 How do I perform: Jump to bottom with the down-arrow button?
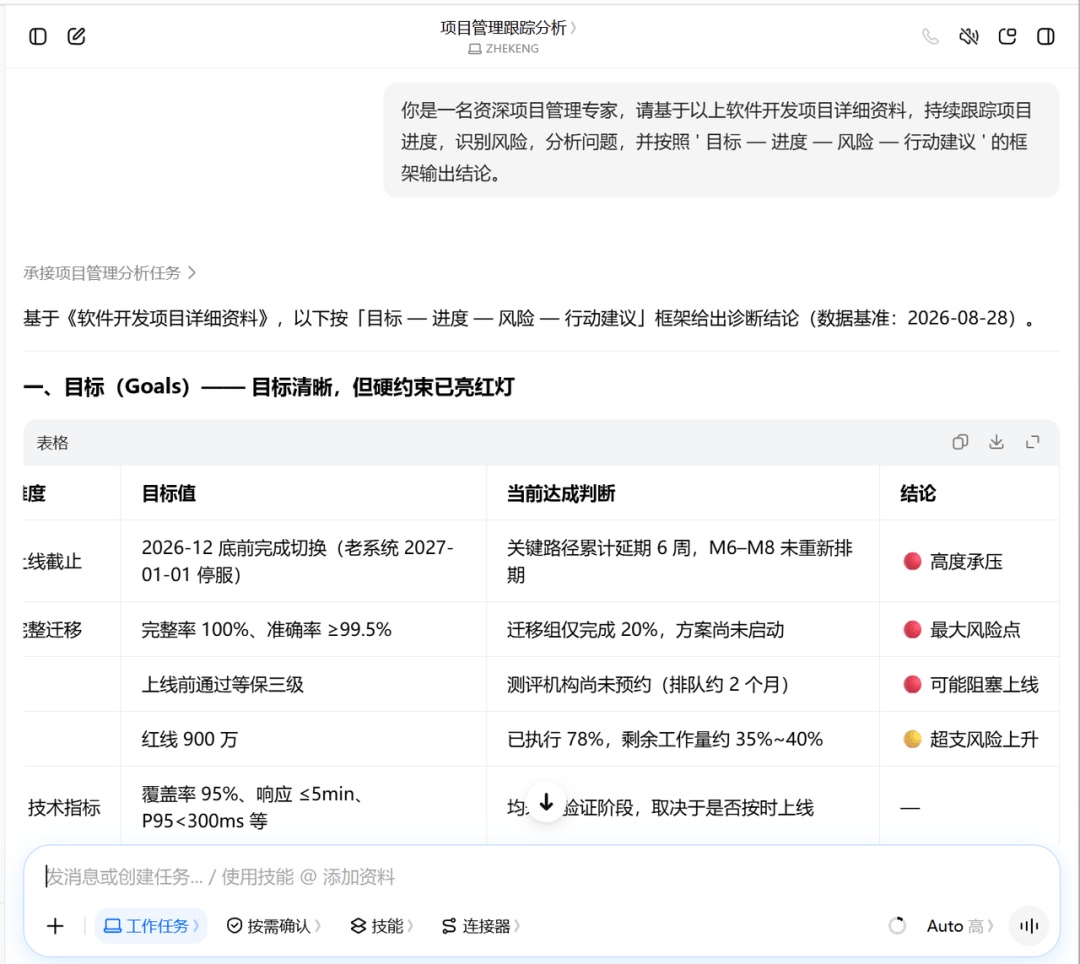coord(546,802)
